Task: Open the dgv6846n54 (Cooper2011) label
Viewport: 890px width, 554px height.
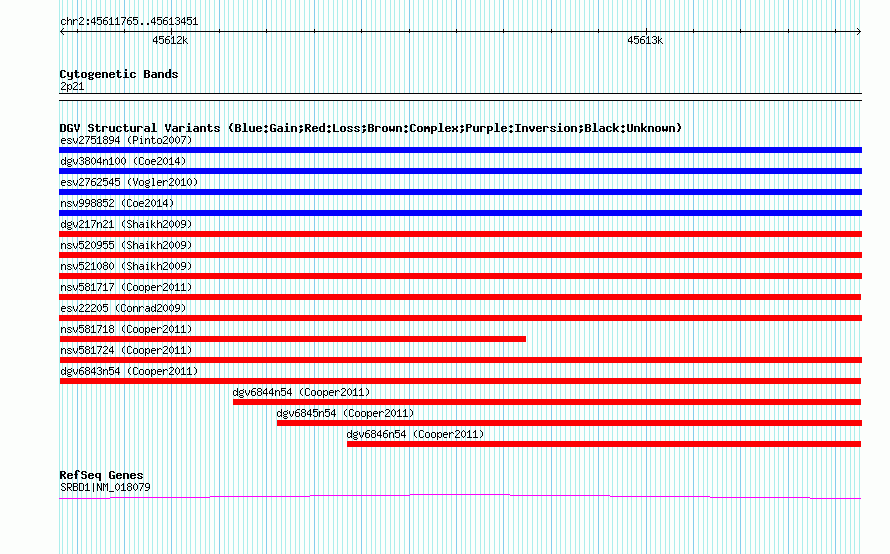Action: pyautogui.click(x=415, y=434)
